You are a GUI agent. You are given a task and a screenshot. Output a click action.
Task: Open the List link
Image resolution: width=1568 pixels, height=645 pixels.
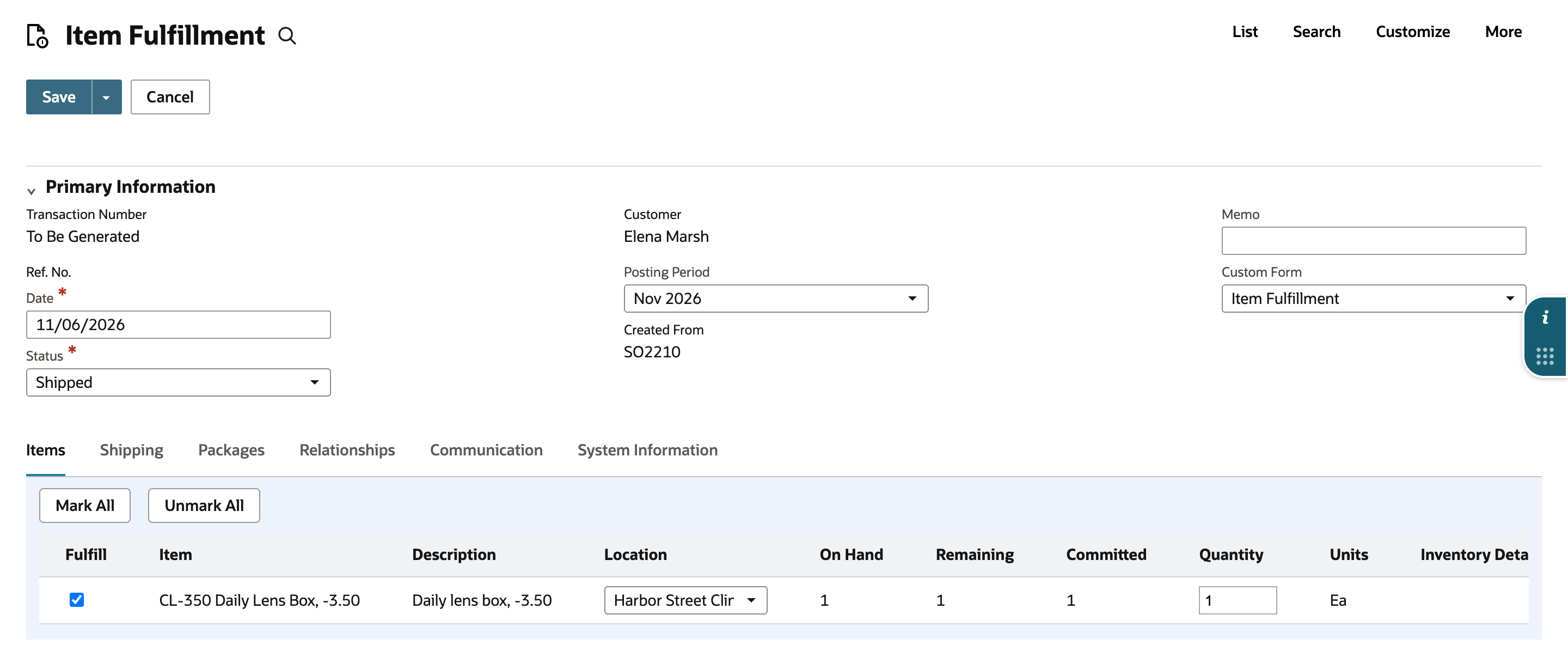pos(1245,32)
